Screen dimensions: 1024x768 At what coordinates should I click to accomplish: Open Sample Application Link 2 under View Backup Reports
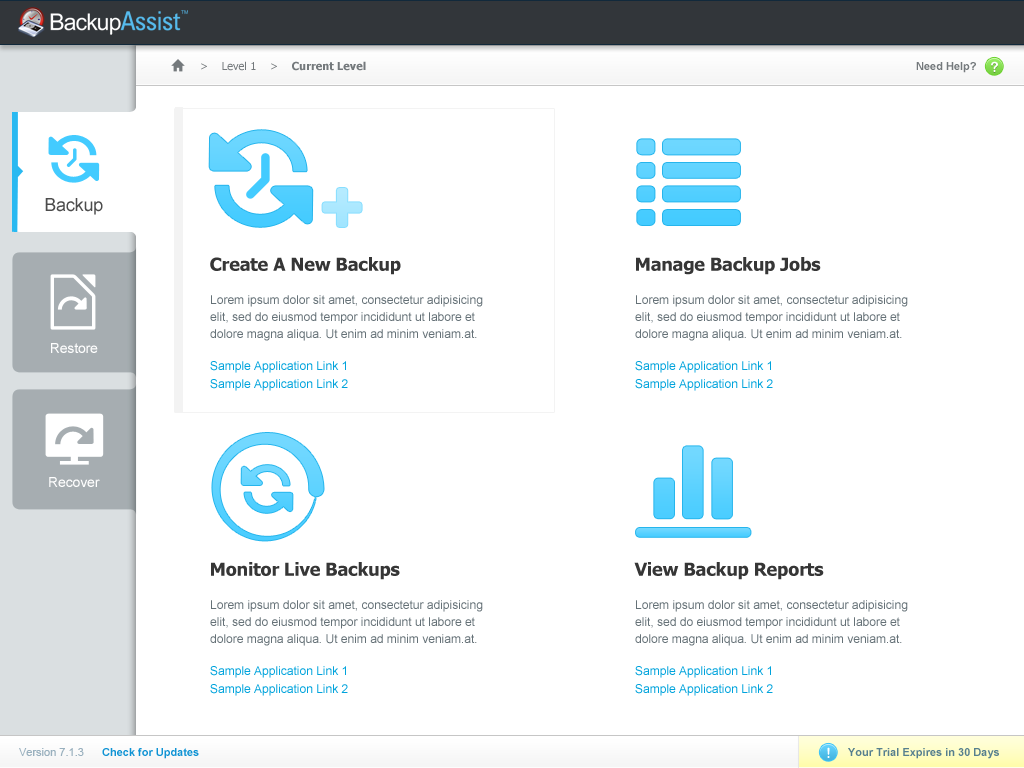[x=703, y=689]
